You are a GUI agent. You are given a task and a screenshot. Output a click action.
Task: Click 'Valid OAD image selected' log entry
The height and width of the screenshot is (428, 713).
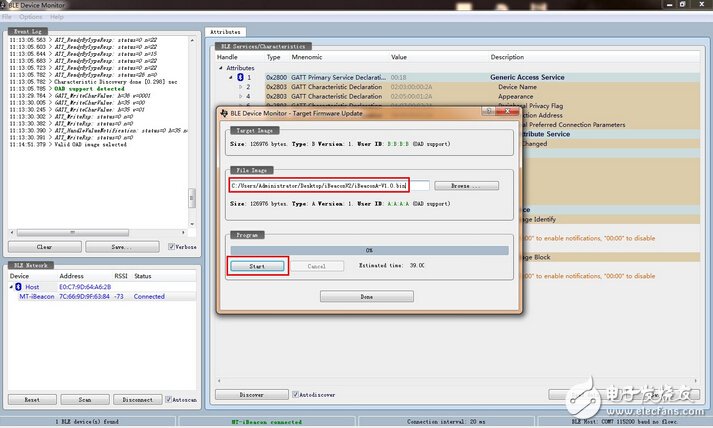[90, 144]
